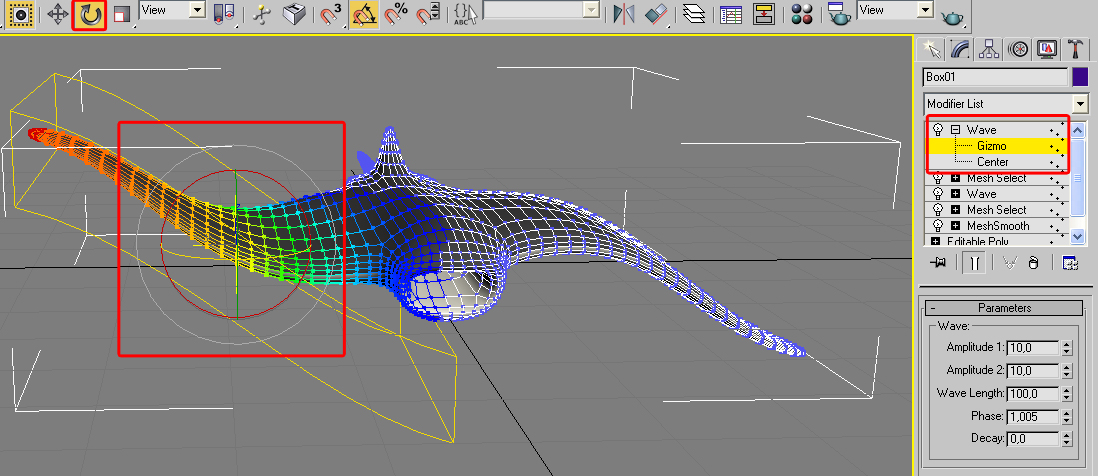This screenshot has height=476, width=1098.
Task: Click the Decay value field
Action: point(1033,440)
